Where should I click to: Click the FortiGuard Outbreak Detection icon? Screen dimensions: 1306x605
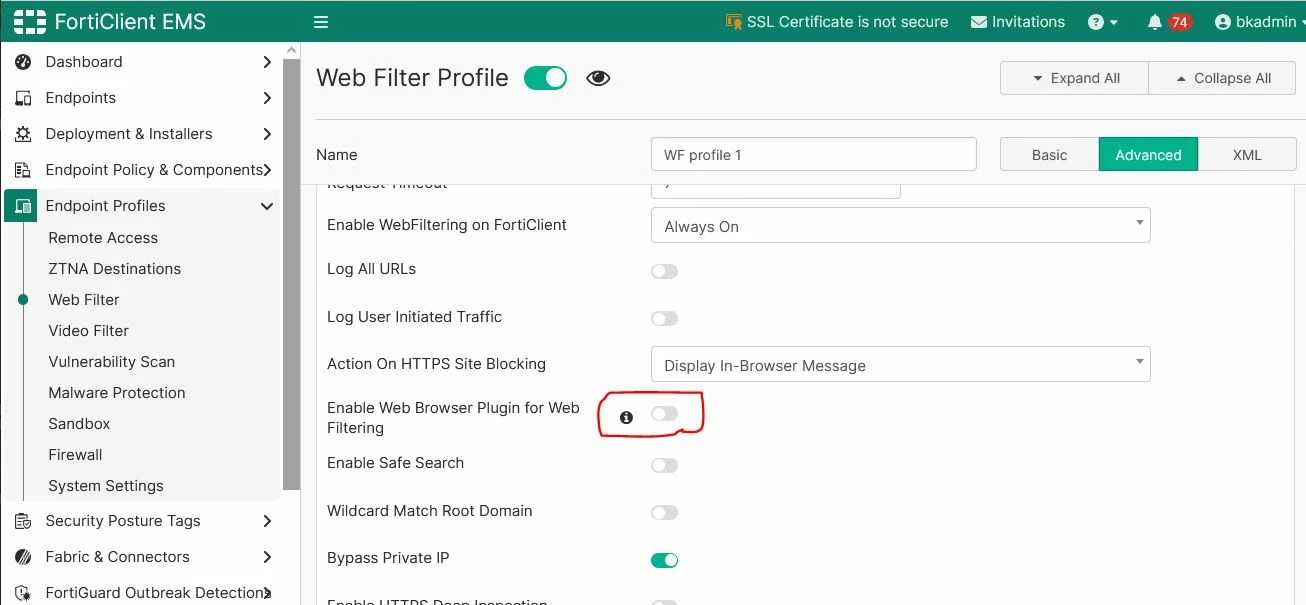(x=23, y=593)
